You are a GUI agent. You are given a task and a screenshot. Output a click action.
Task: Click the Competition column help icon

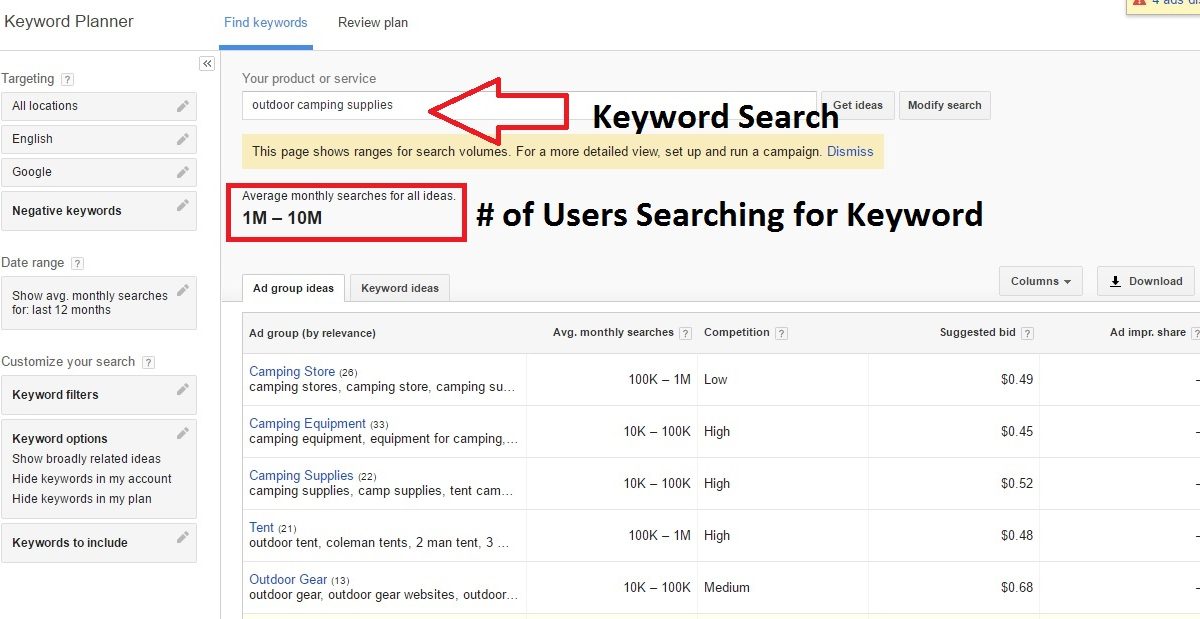coord(781,333)
